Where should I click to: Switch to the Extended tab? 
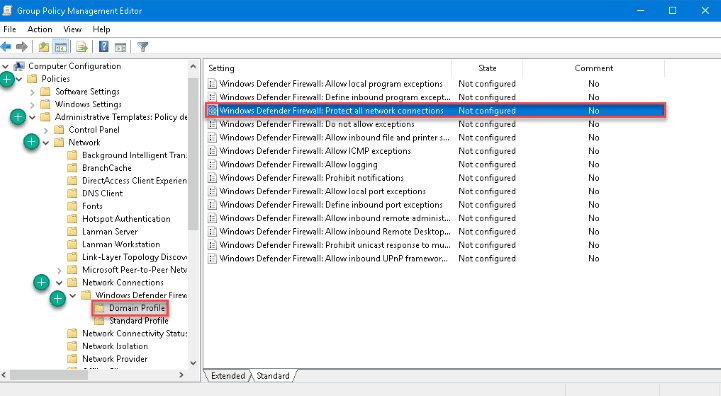tap(228, 376)
